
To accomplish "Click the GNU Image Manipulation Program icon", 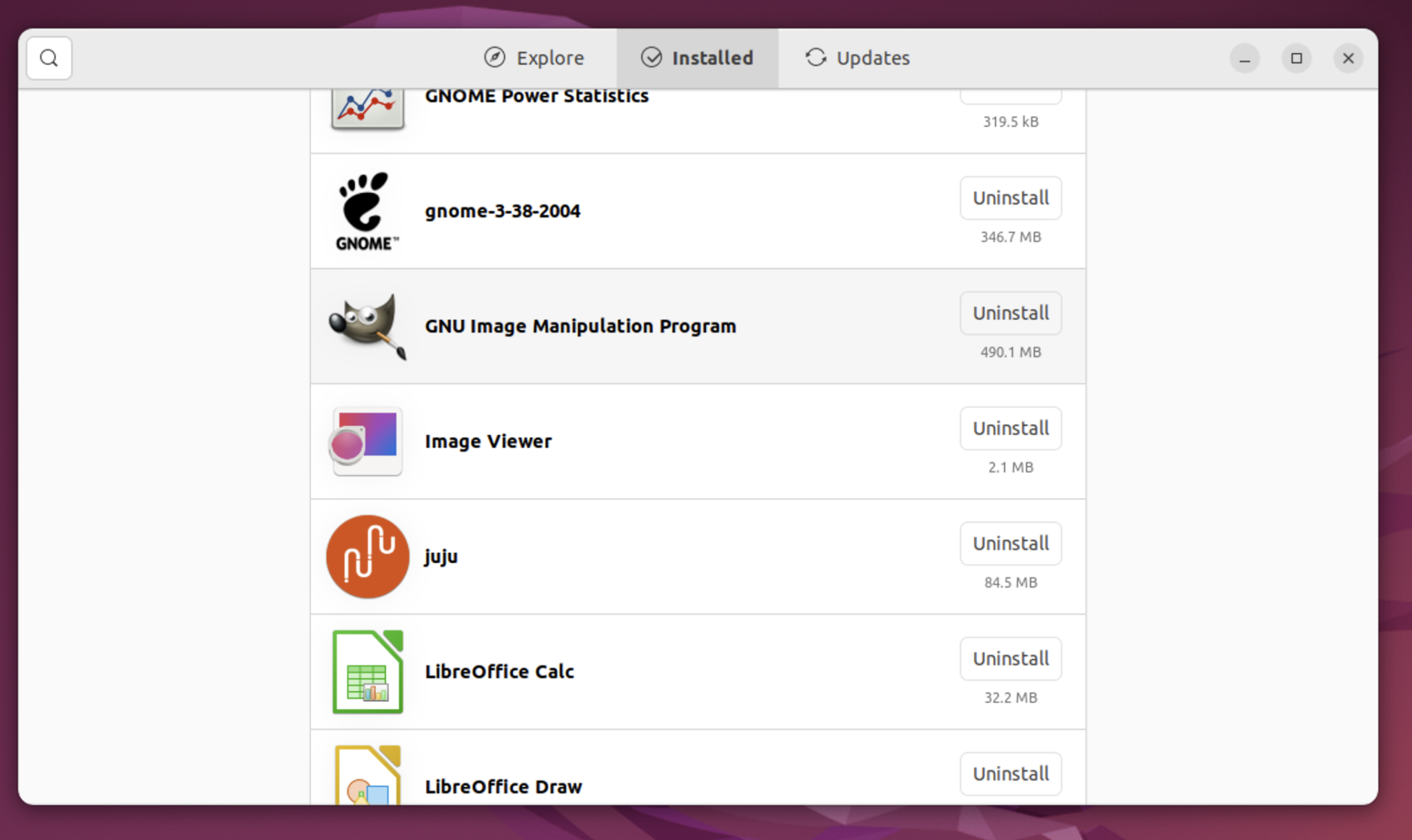I will [367, 326].
